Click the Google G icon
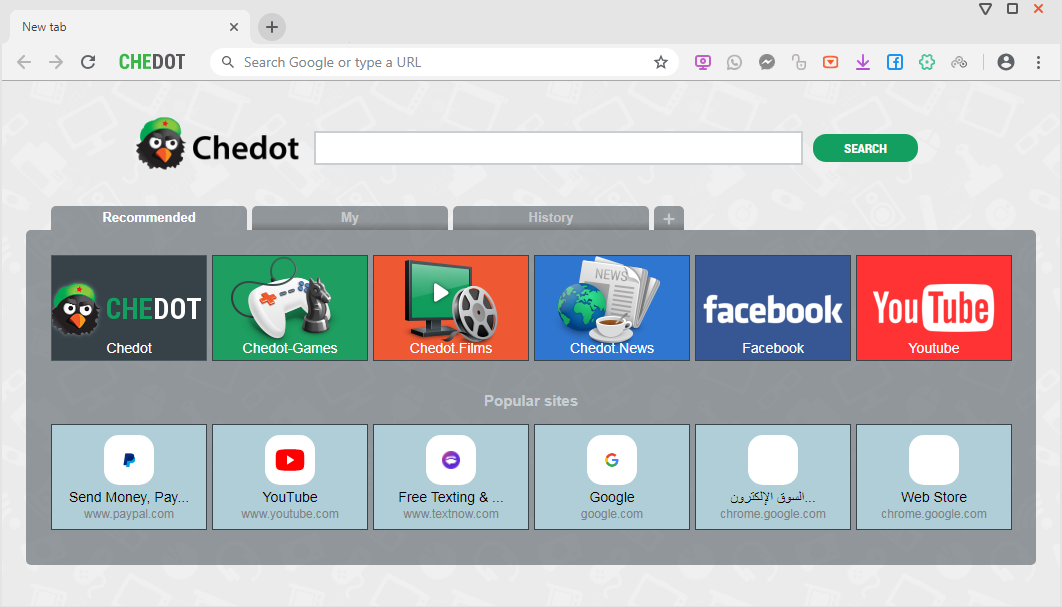The width and height of the screenshot is (1062, 607). tap(612, 460)
